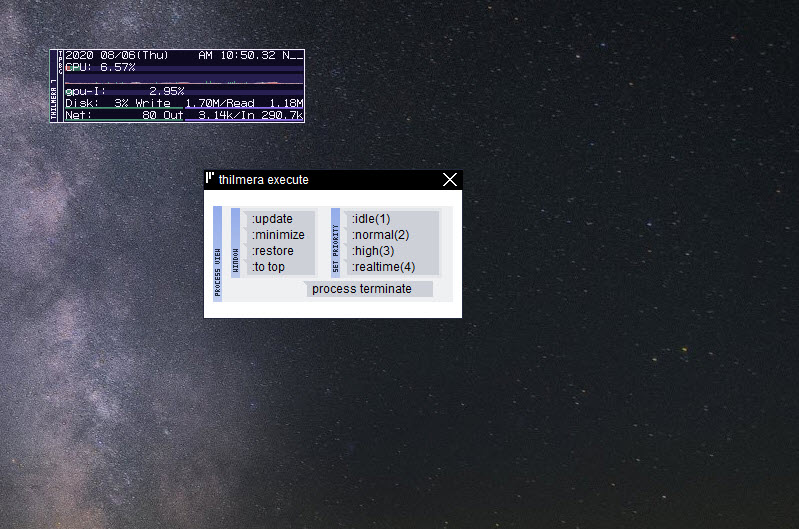Viewport: 799px width, 529px height.
Task: Click the date and time line in monitor
Action: (184, 55)
